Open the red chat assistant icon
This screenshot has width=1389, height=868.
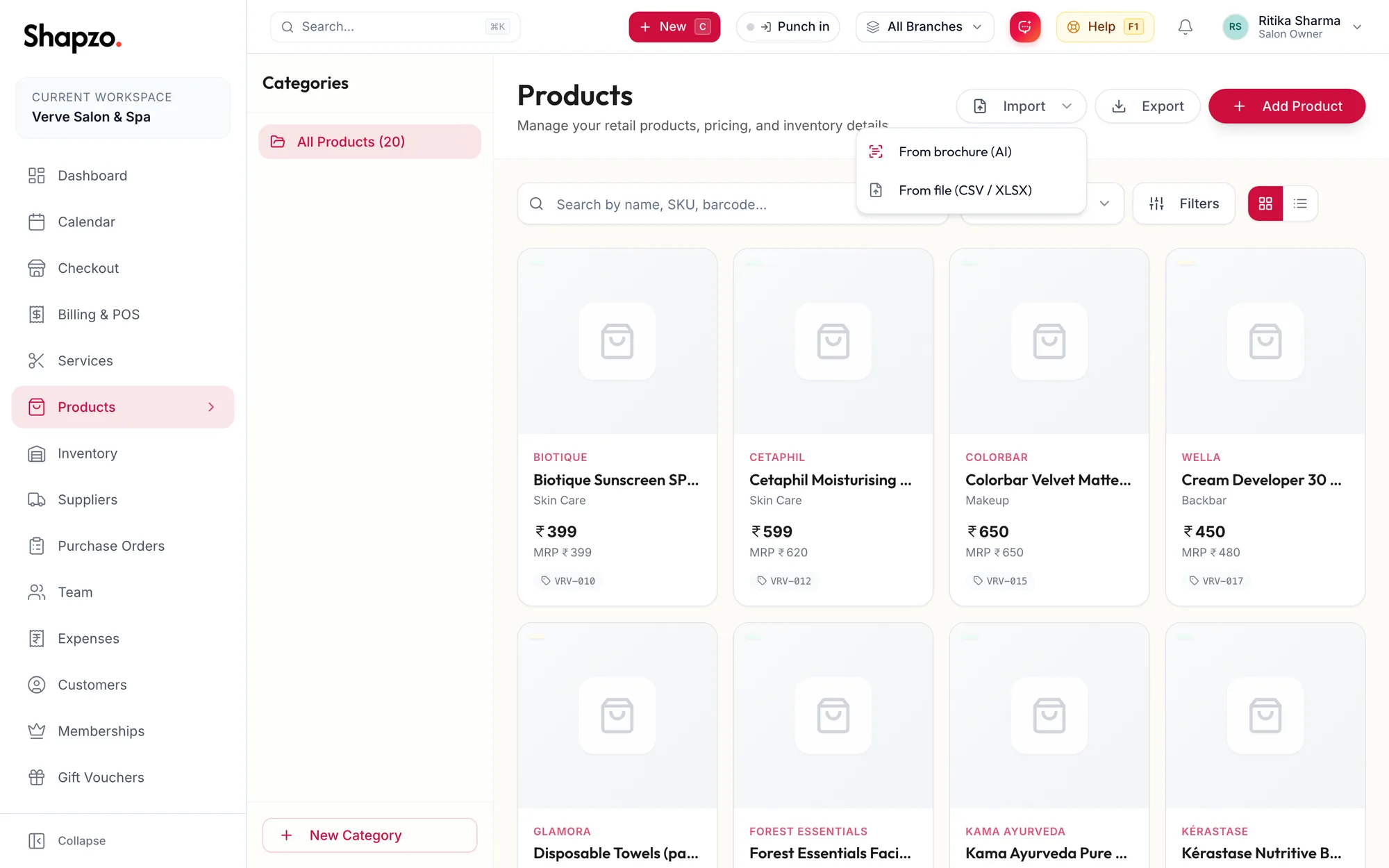(1024, 27)
